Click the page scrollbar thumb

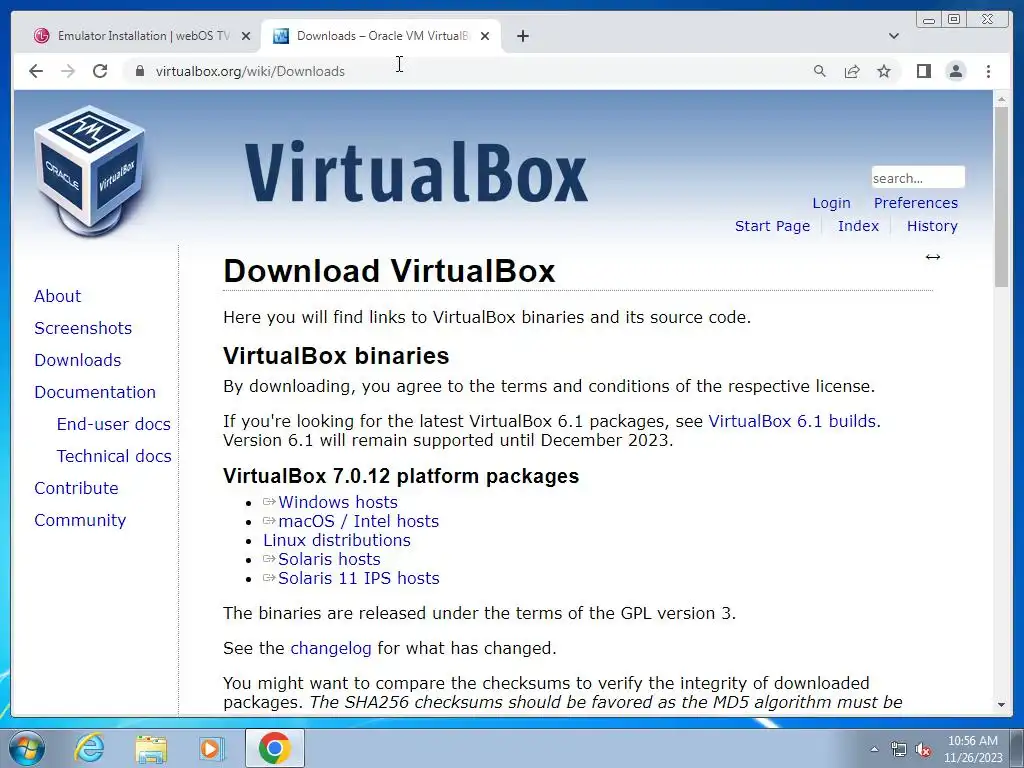pyautogui.click(x=1001, y=196)
